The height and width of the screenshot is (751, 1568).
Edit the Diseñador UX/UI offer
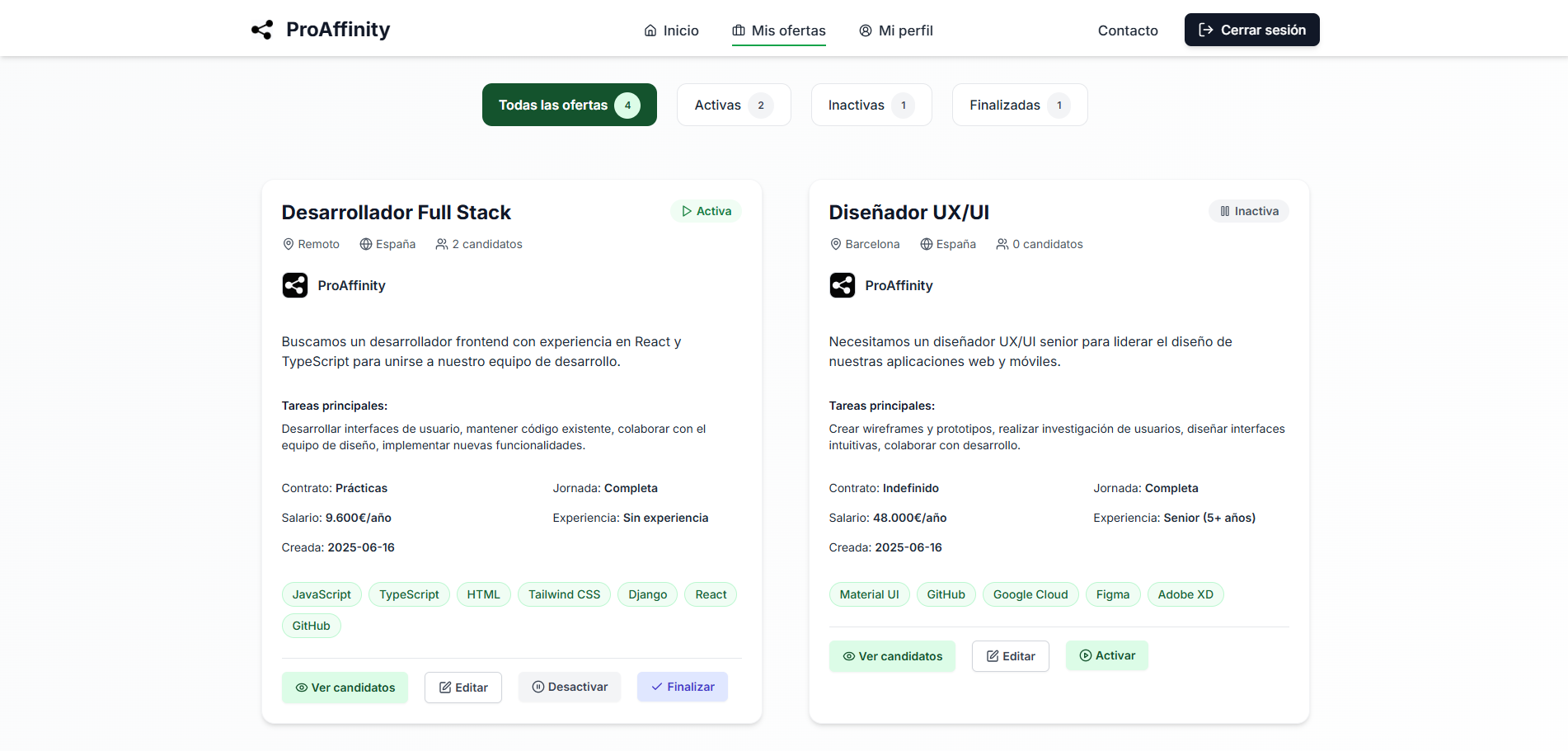[1010, 656]
